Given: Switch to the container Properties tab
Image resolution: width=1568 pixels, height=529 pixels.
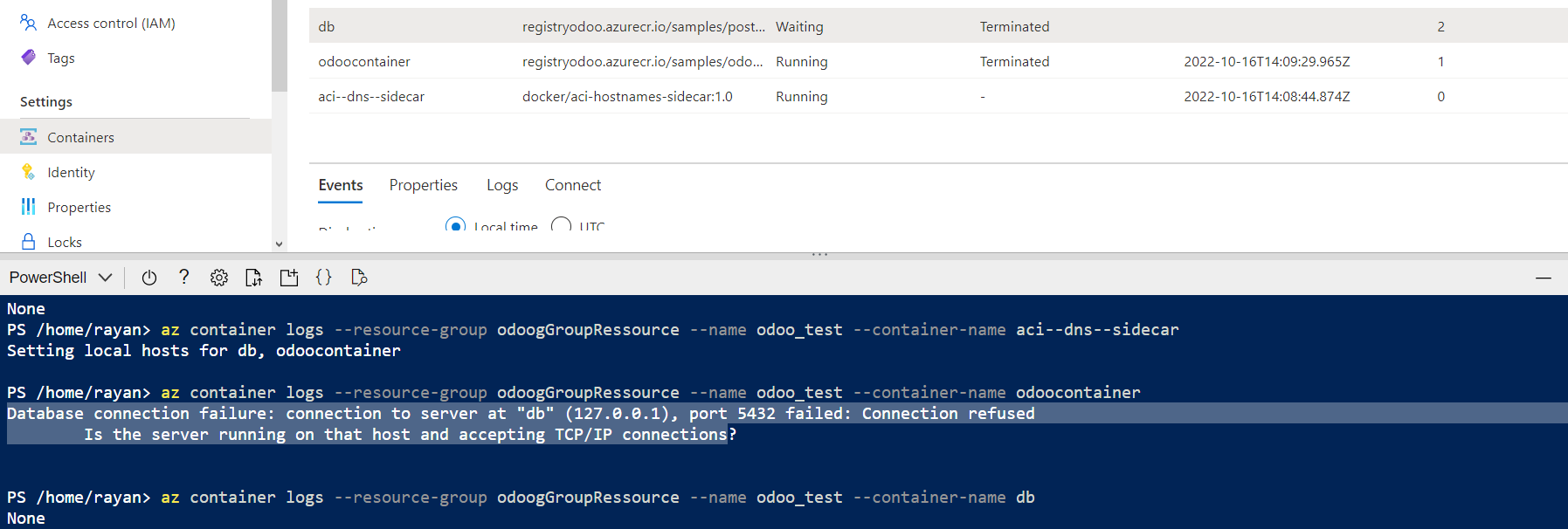Looking at the screenshot, I should (424, 185).
